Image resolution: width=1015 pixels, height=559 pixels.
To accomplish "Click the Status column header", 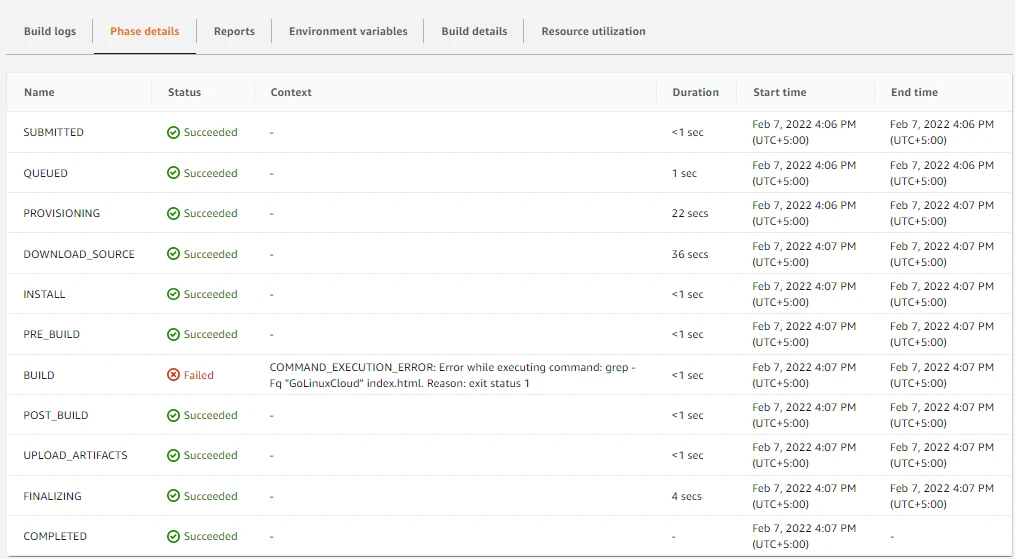I will tap(184, 92).
